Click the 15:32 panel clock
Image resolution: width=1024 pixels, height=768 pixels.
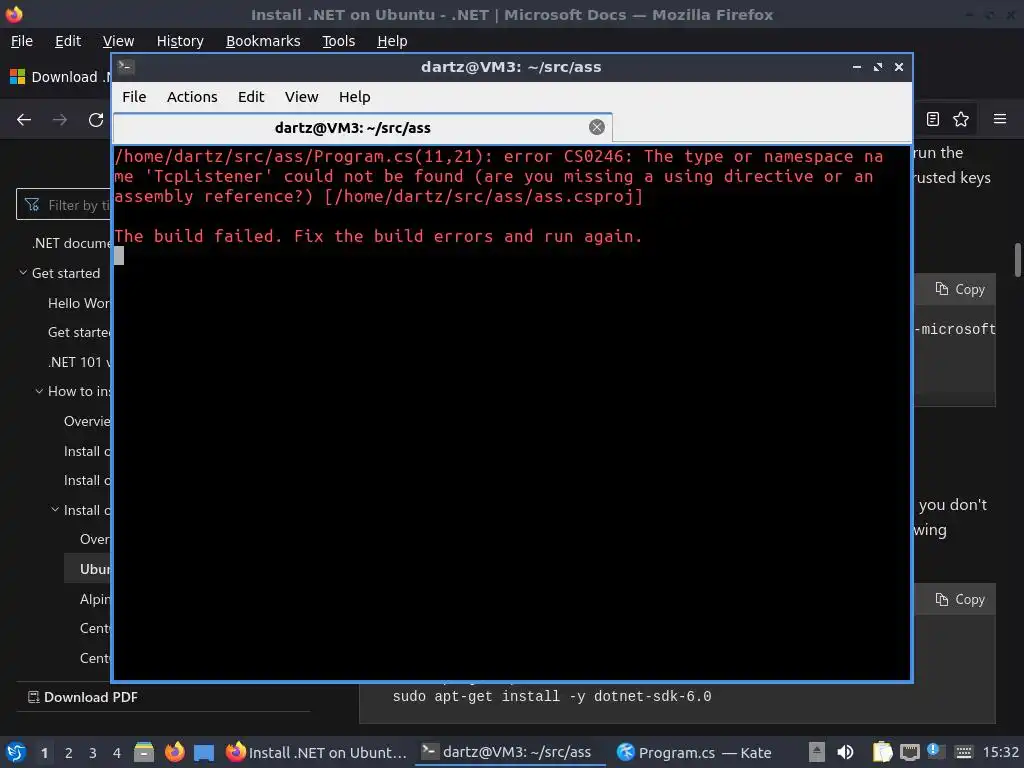(x=1000, y=752)
